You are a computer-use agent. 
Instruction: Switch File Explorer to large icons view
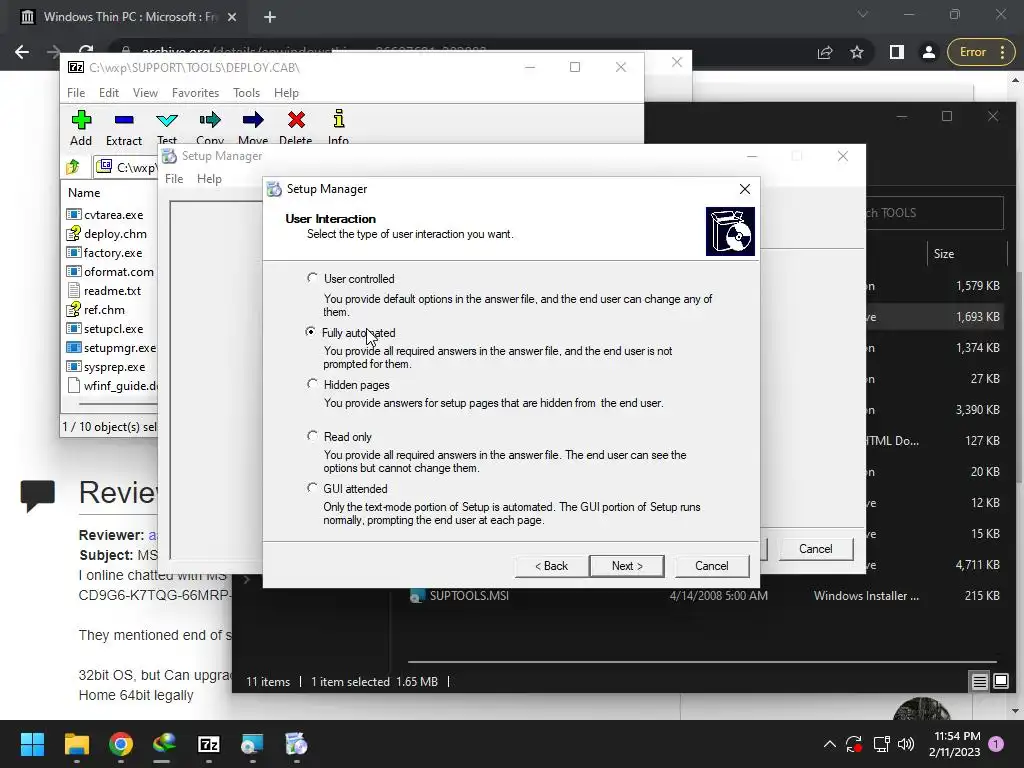[1000, 682]
